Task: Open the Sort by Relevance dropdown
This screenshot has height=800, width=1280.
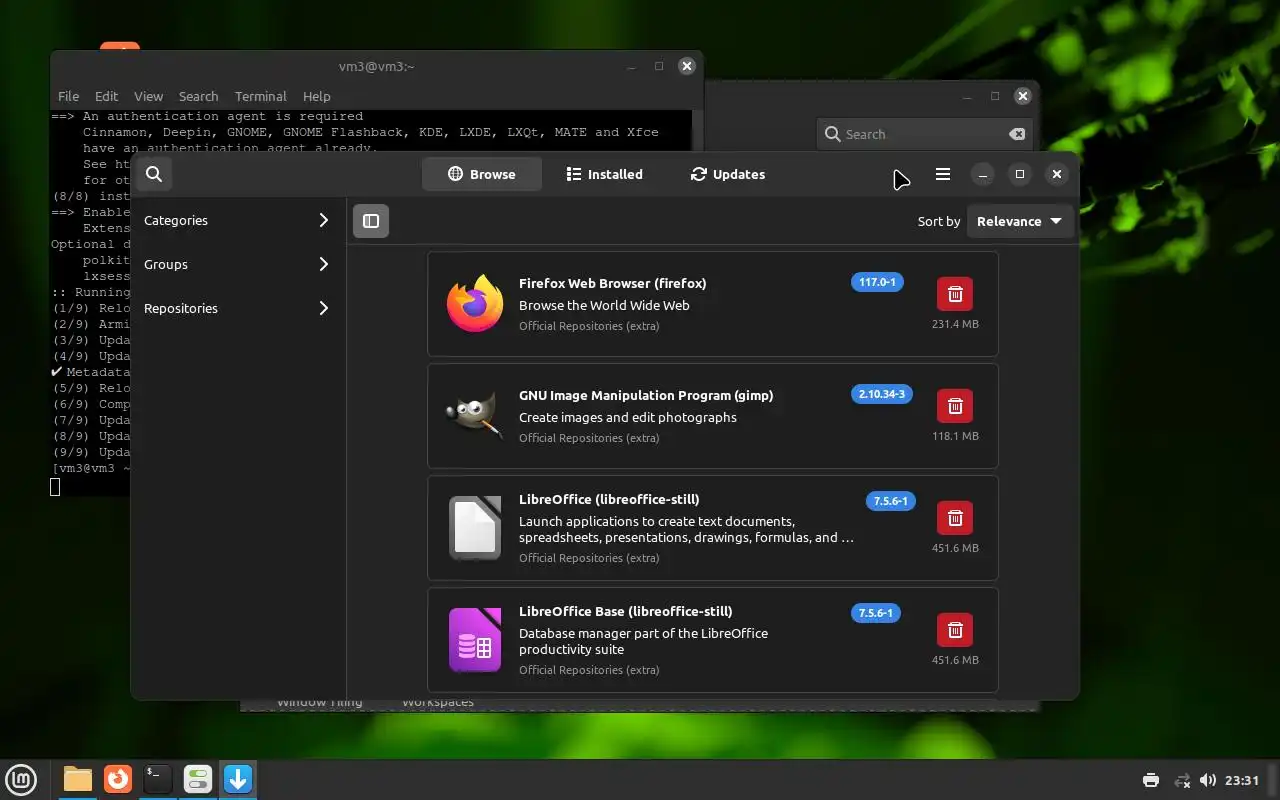Action: point(1020,221)
